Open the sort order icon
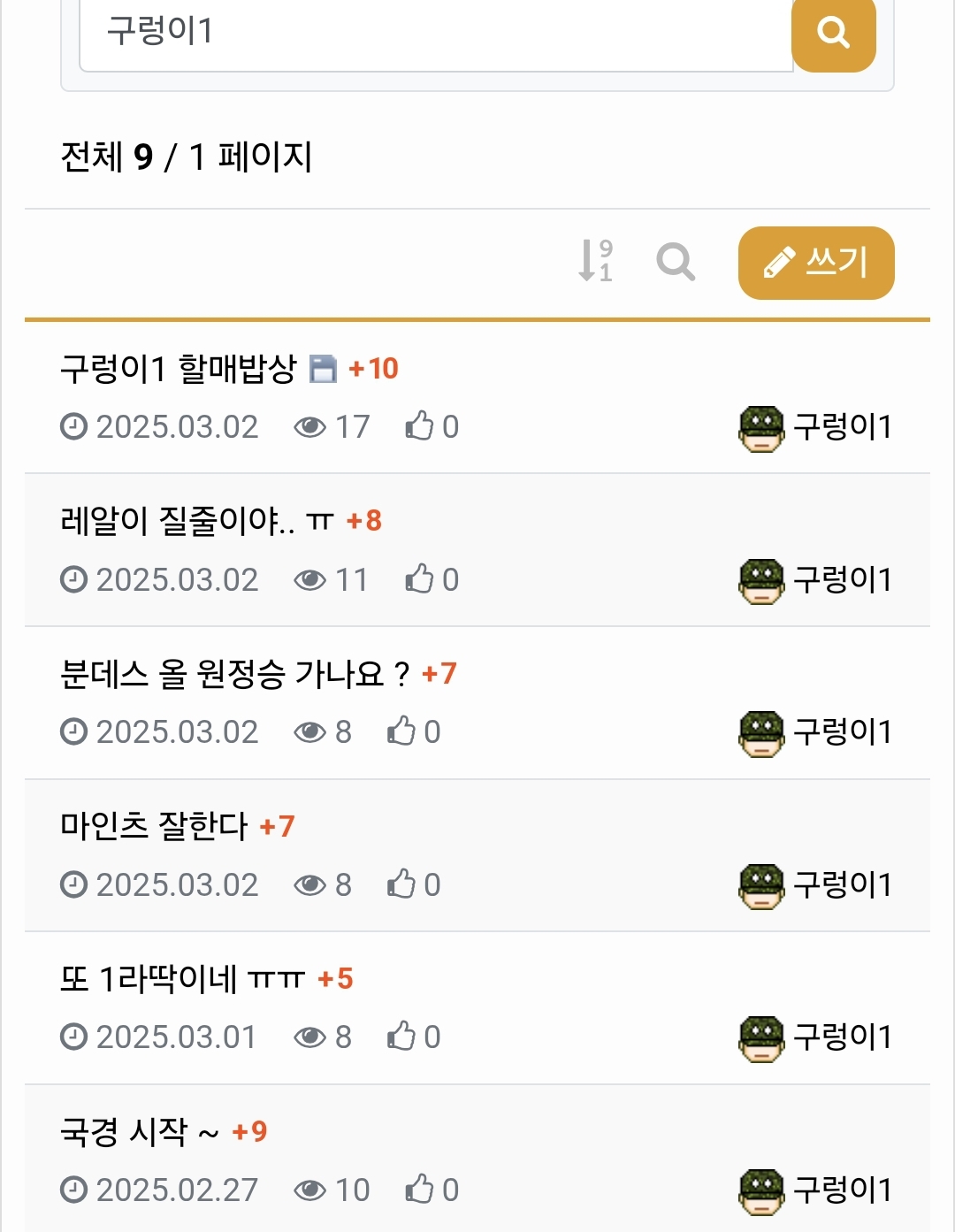955x1232 pixels. click(x=595, y=261)
